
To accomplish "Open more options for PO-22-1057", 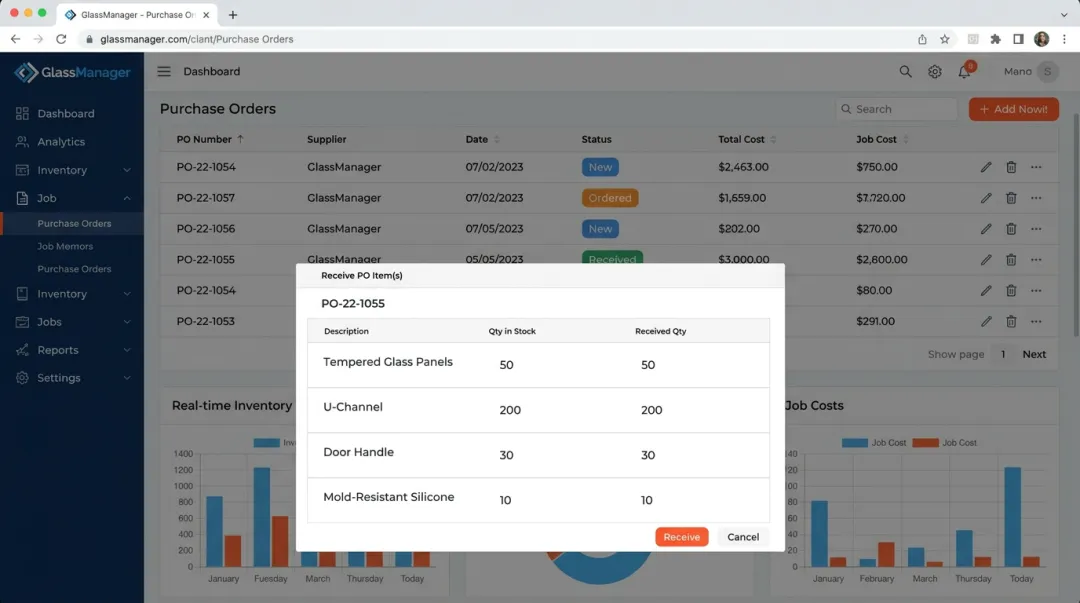I will pyautogui.click(x=1036, y=198).
